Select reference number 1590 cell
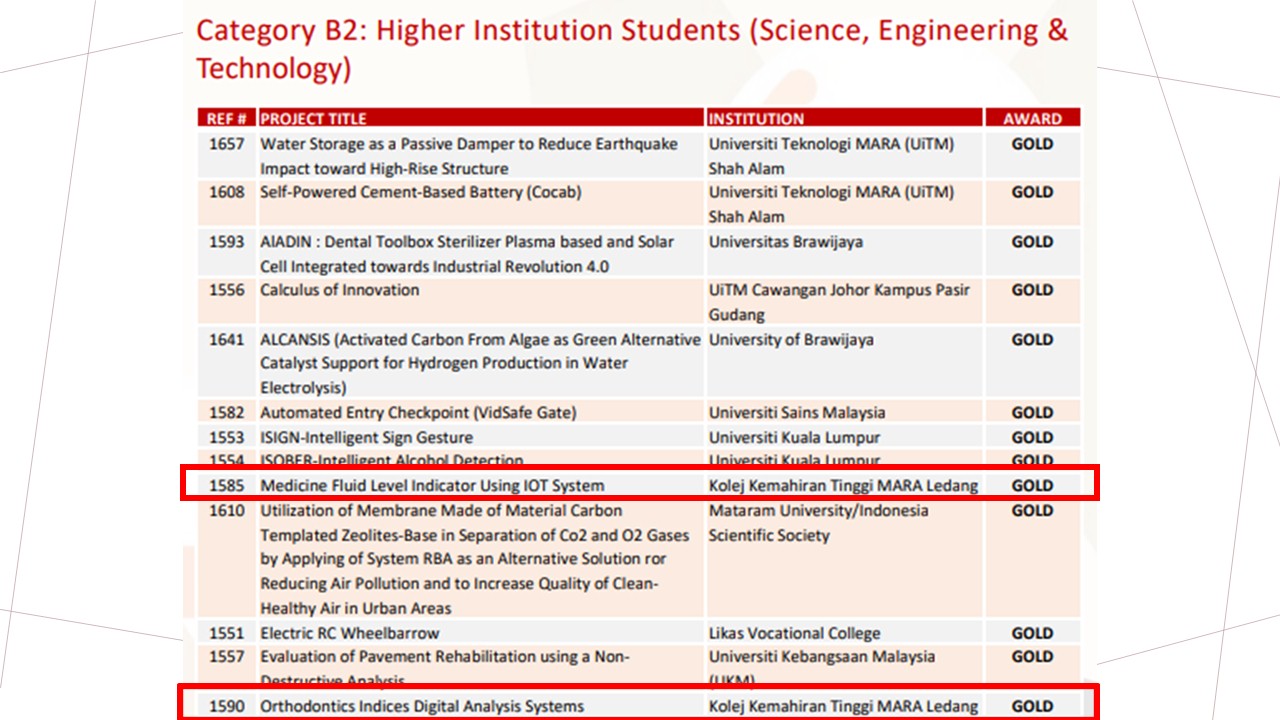The image size is (1280, 720). (226, 706)
